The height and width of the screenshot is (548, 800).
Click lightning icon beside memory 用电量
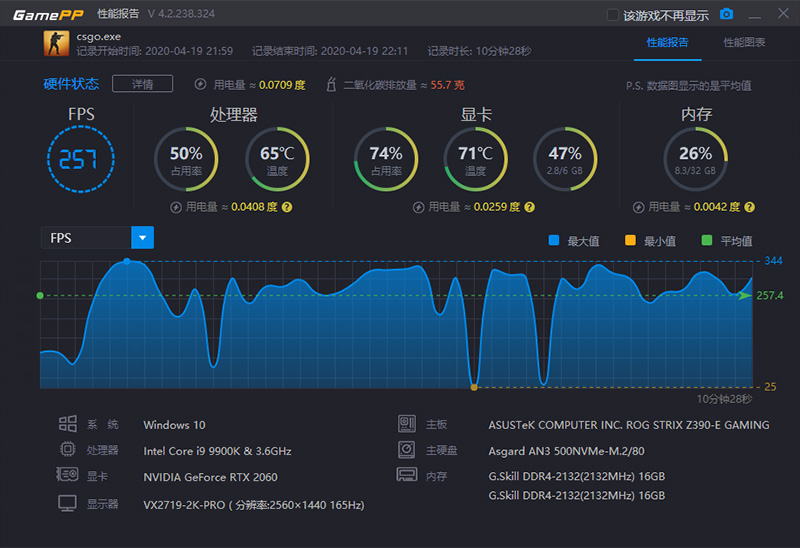click(x=638, y=207)
